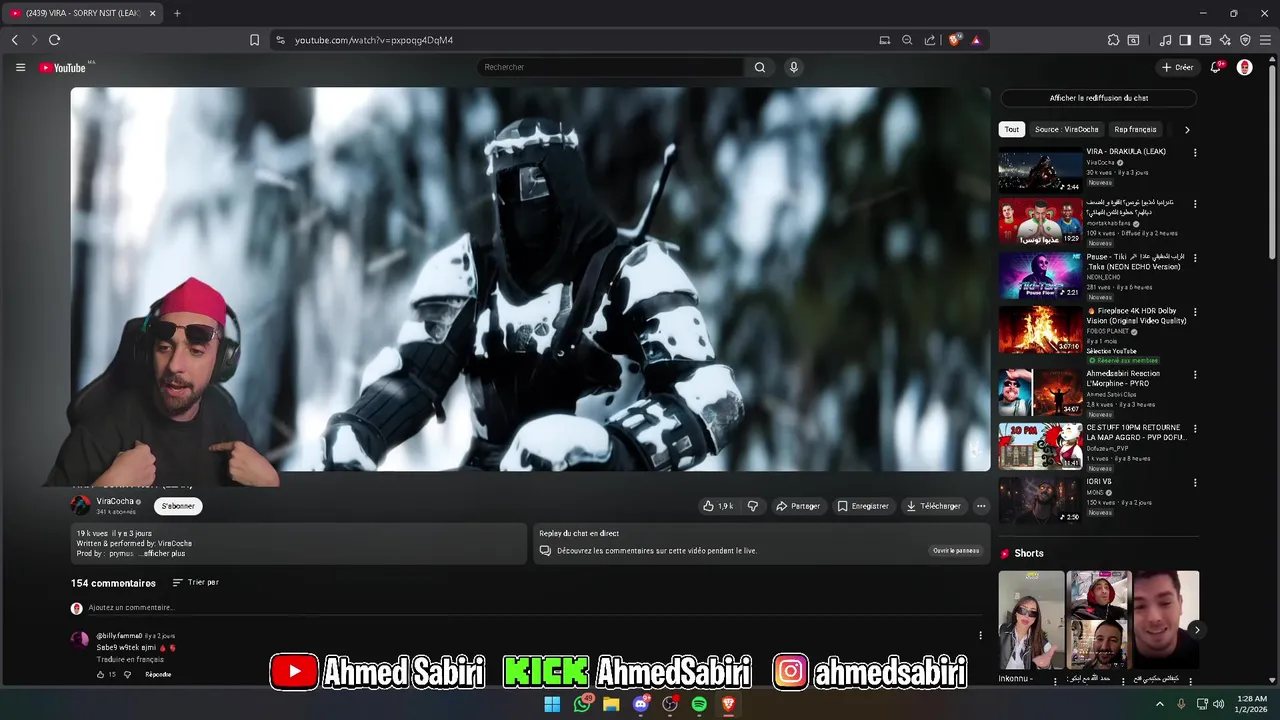Open File Explorer from taskbar

(611, 704)
